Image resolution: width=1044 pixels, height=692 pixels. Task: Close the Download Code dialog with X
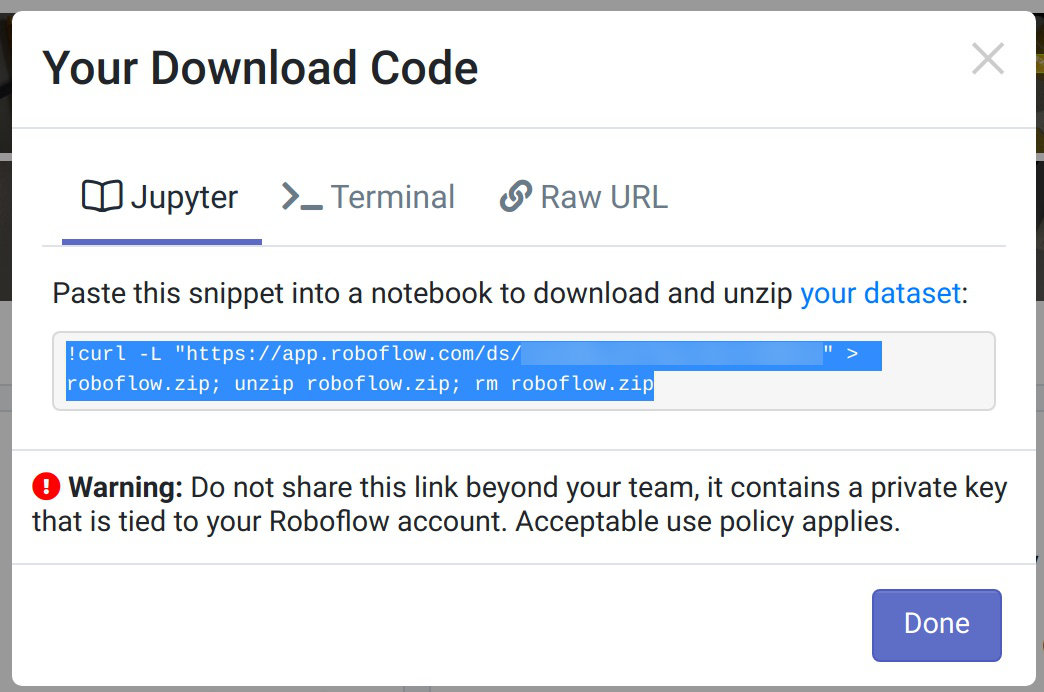click(x=987, y=59)
